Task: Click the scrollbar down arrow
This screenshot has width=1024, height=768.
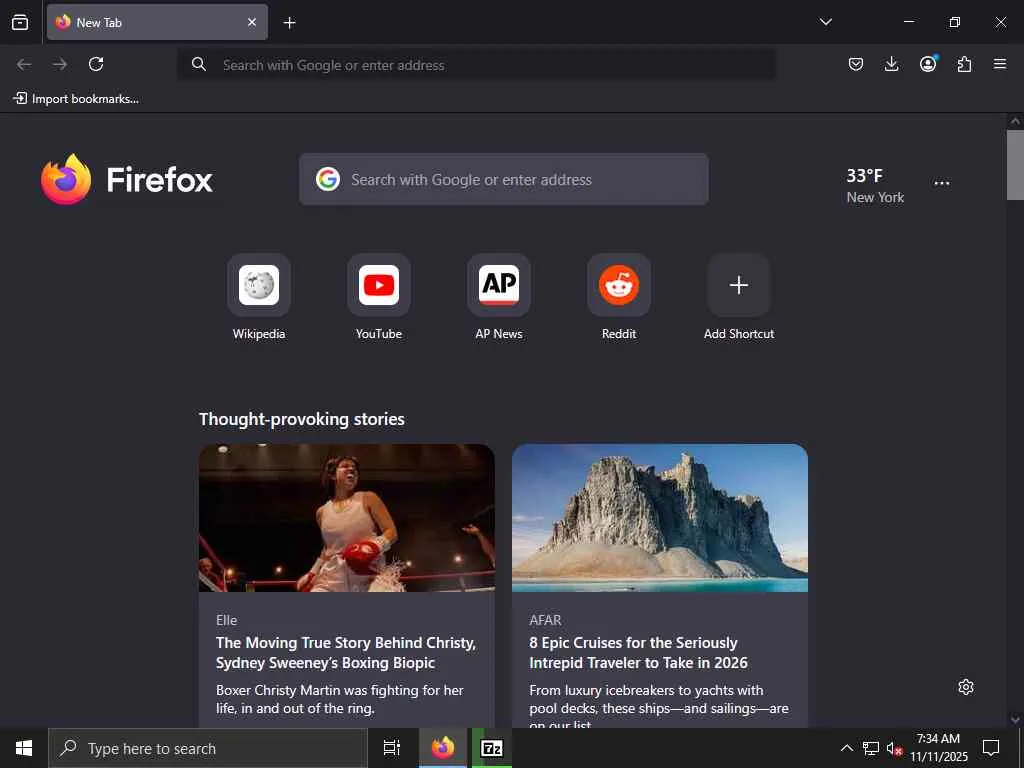Action: tap(1015, 720)
